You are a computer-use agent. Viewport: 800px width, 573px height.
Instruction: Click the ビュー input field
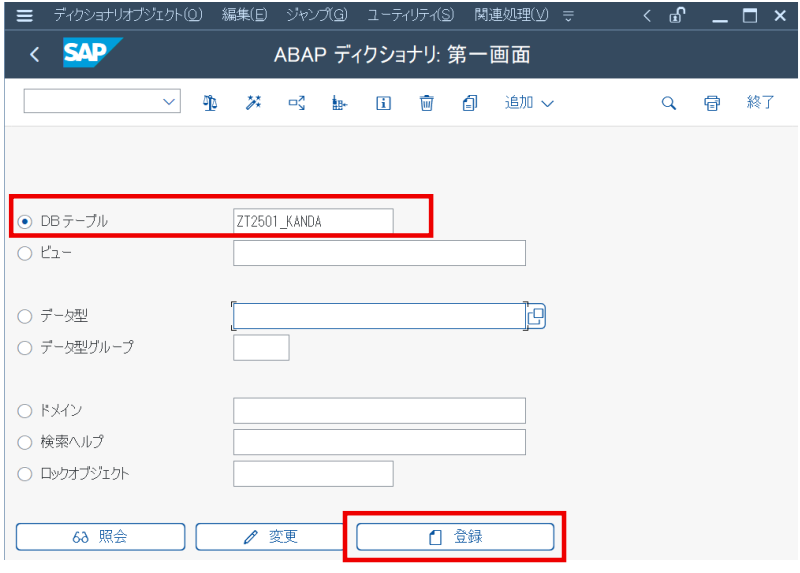click(379, 253)
